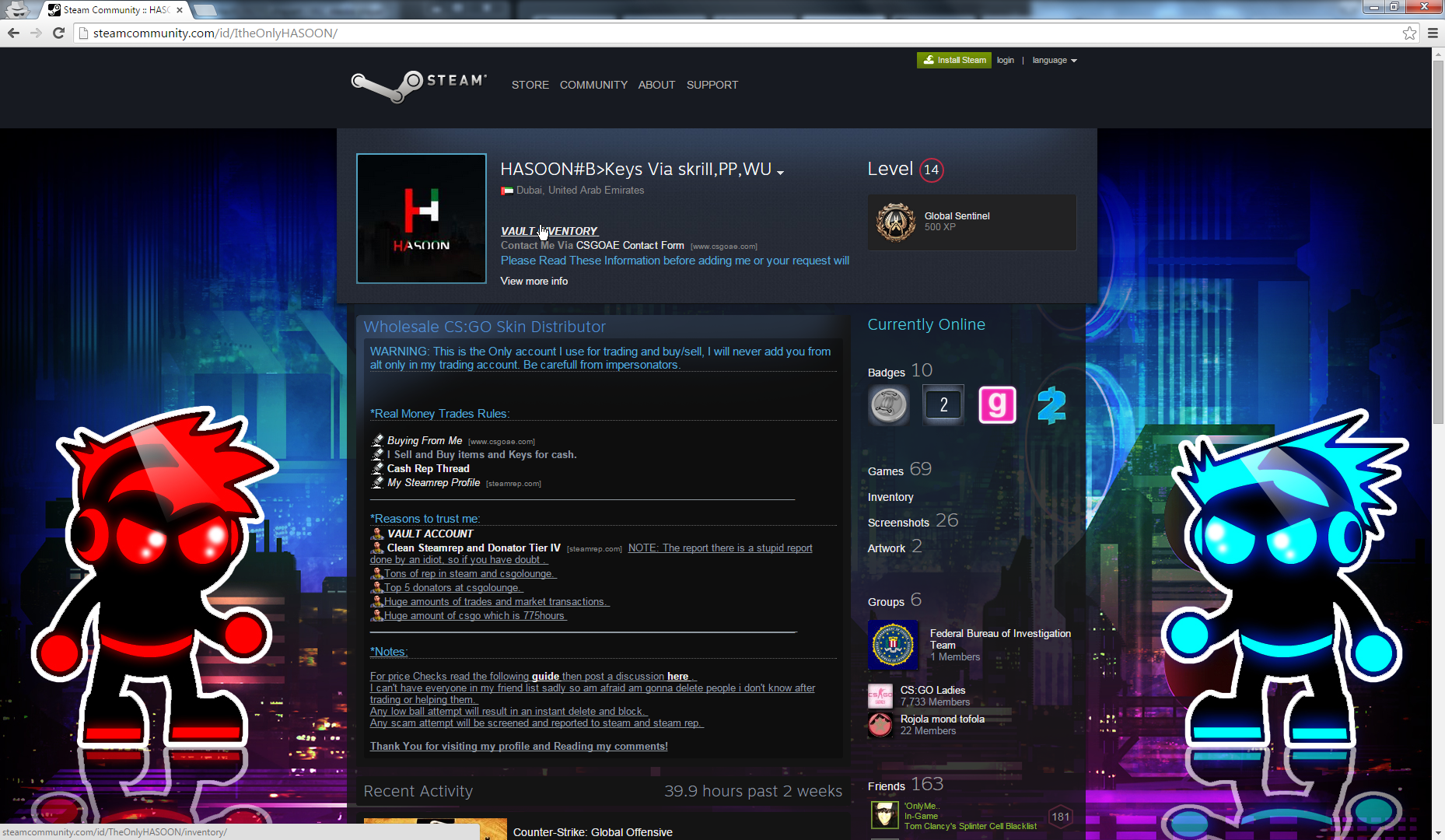This screenshot has width=1445, height=840.
Task: Expand the profile name history arrow
Action: [x=780, y=173]
